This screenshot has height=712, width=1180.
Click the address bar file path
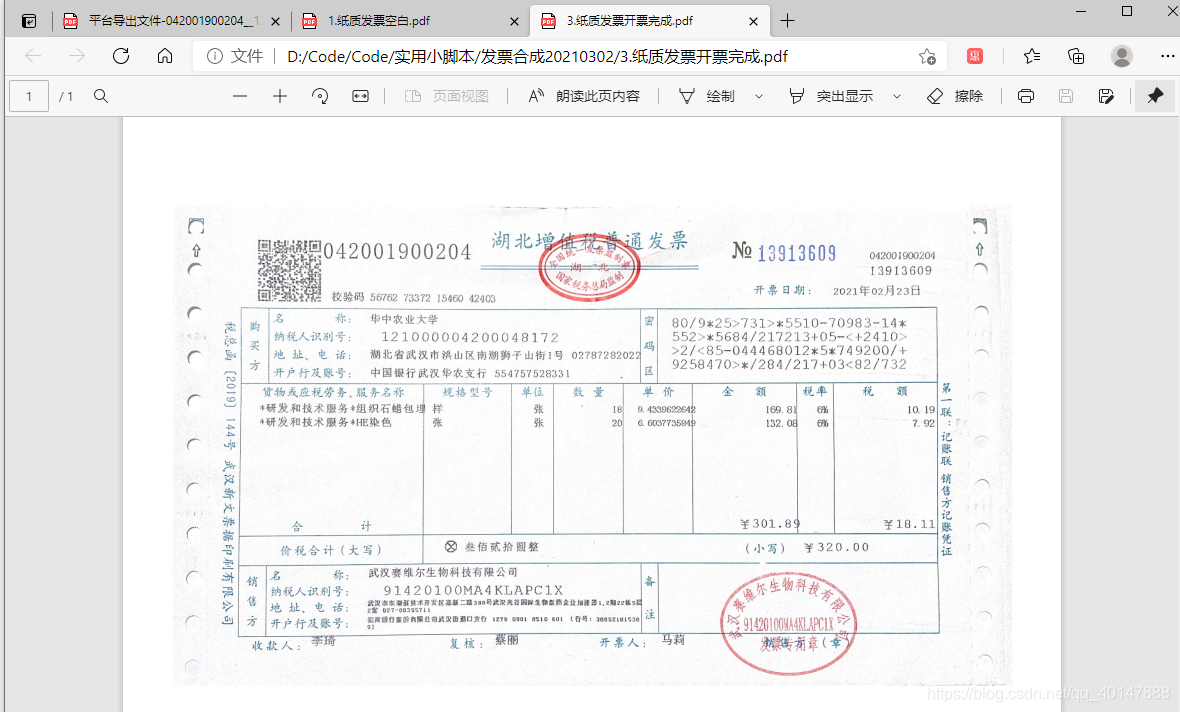(x=537, y=56)
